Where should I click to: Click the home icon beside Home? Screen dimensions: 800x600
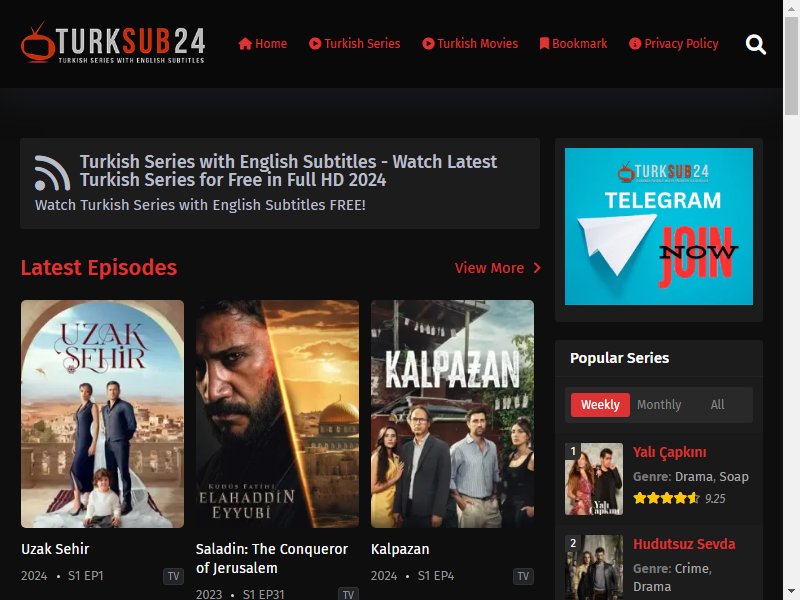coord(245,44)
